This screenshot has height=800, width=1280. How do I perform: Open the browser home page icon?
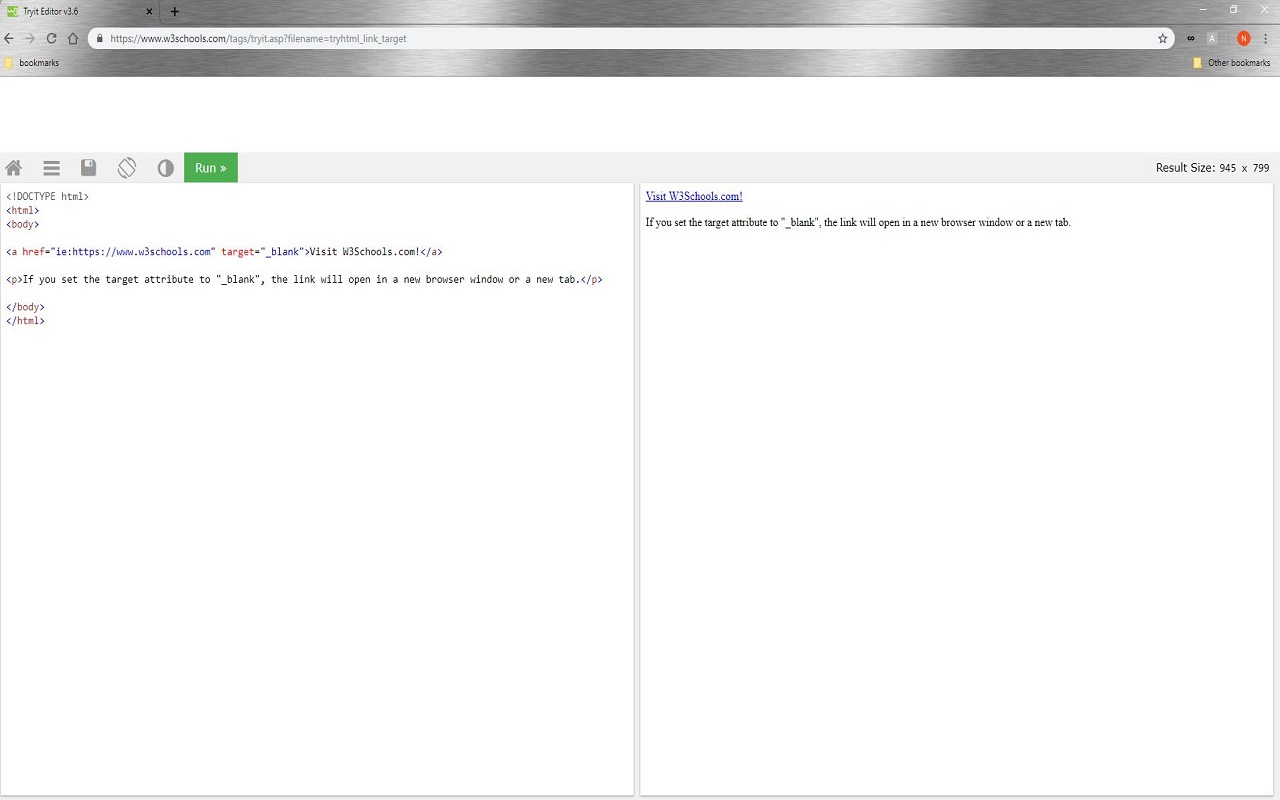coord(73,38)
